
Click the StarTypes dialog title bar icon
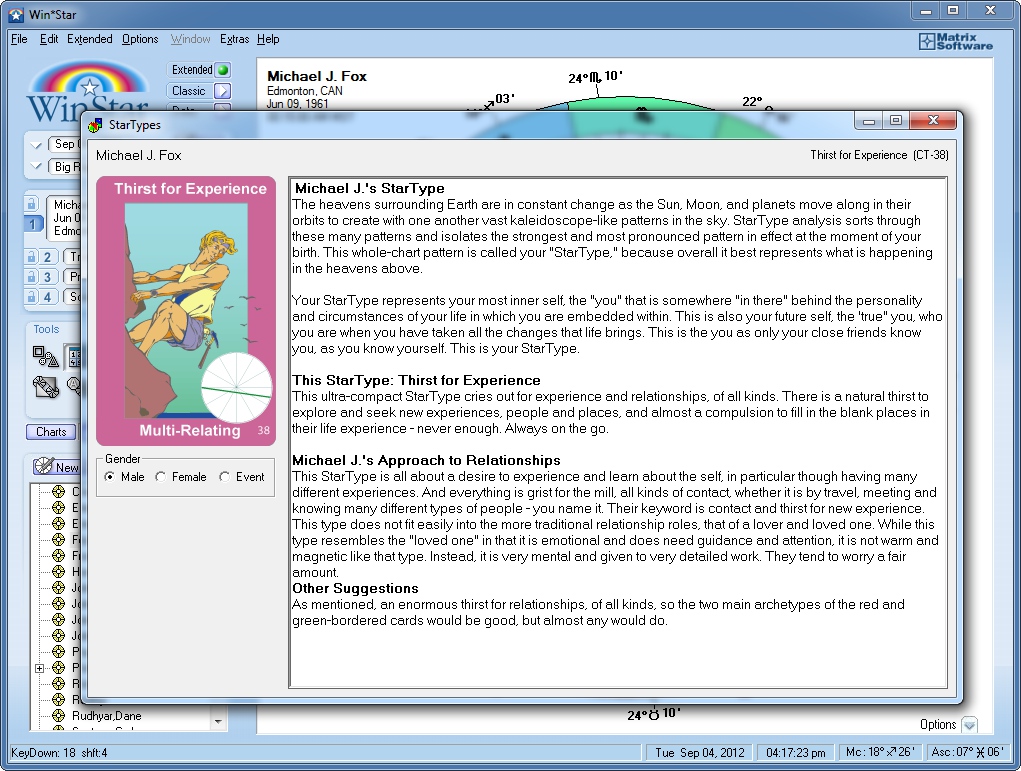96,124
